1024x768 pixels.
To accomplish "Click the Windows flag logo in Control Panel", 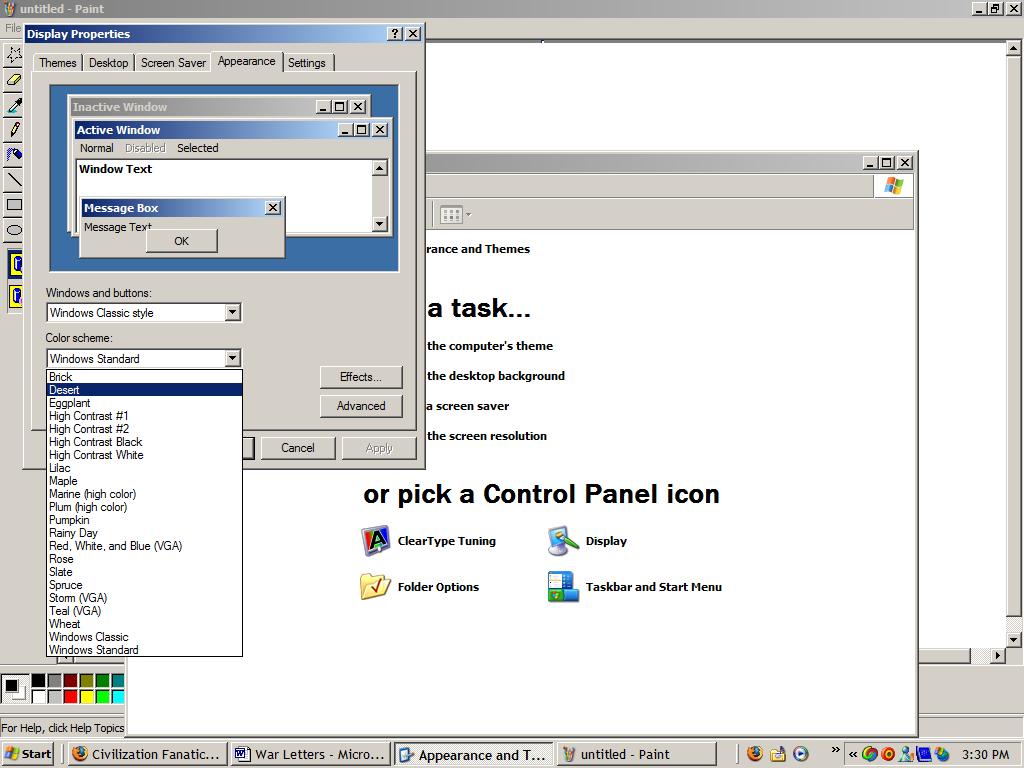I will tap(893, 185).
